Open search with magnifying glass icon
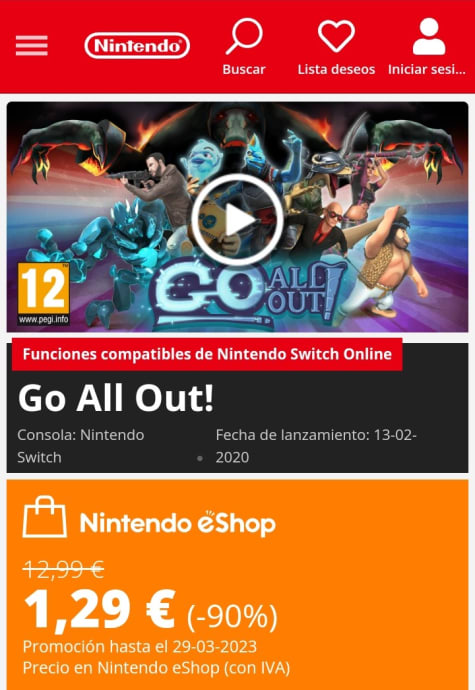 click(x=244, y=36)
